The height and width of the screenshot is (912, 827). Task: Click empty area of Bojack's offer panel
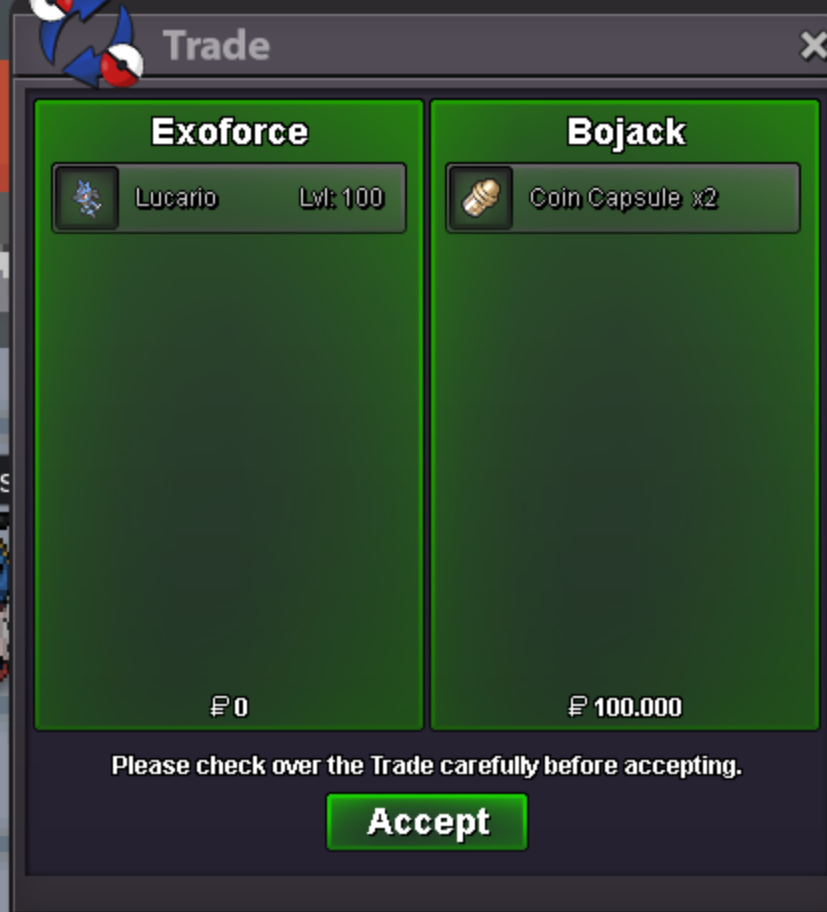point(625,459)
